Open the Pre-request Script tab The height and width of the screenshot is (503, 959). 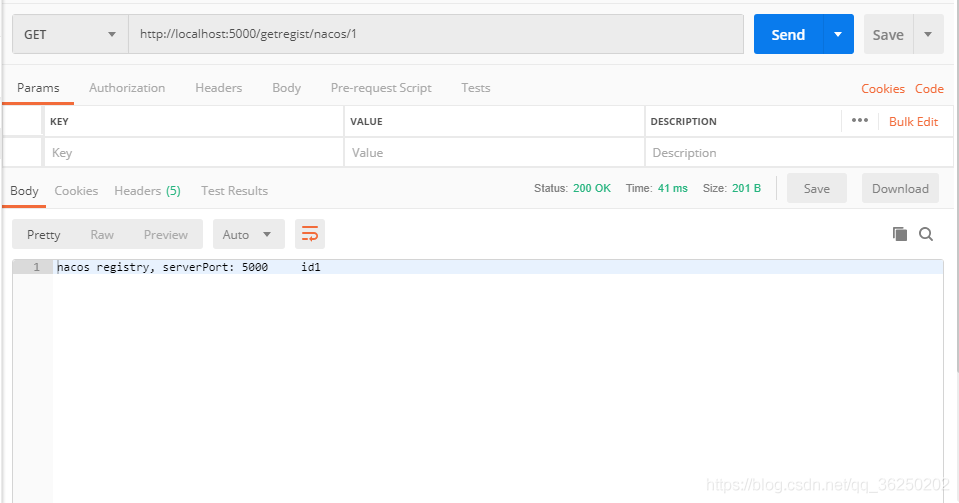click(381, 88)
